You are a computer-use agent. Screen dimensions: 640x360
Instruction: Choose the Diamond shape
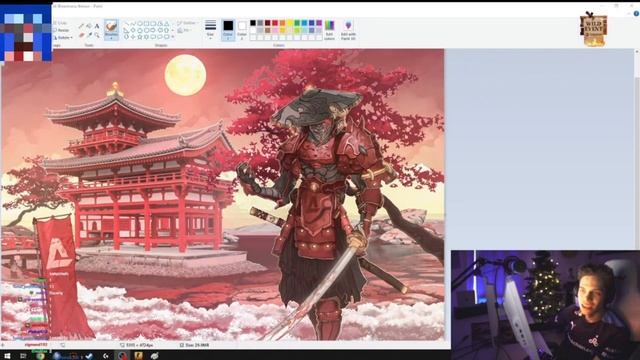133,30
